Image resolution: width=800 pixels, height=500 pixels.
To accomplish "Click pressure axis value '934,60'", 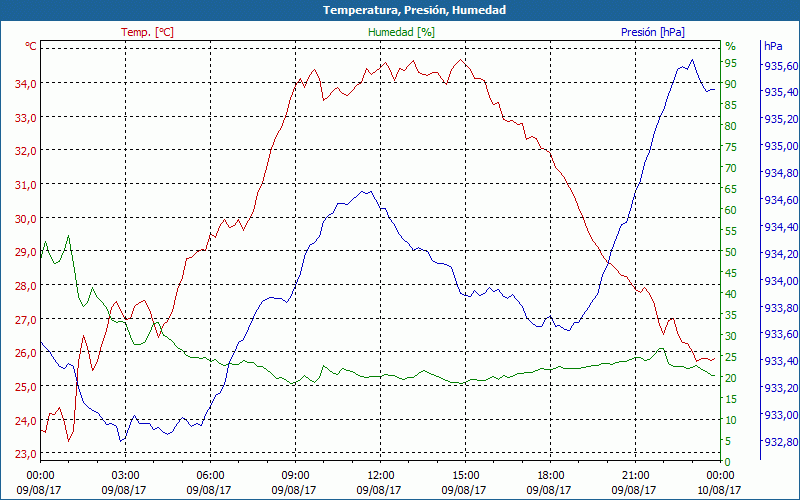I will (x=781, y=200).
